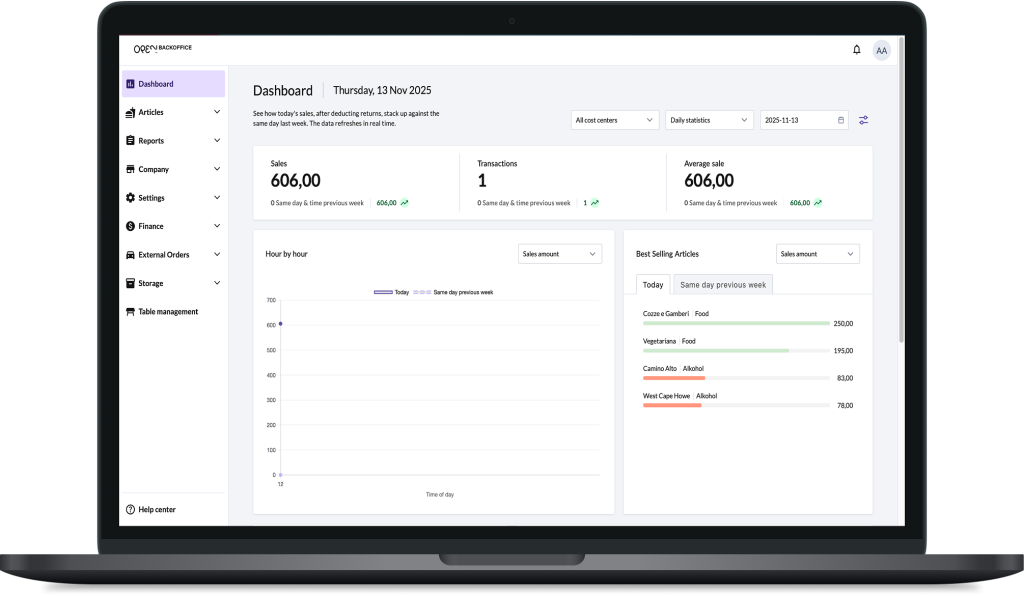This screenshot has width=1024, height=596.
Task: Click the Settings gear icon in sidebar
Action: (130, 198)
